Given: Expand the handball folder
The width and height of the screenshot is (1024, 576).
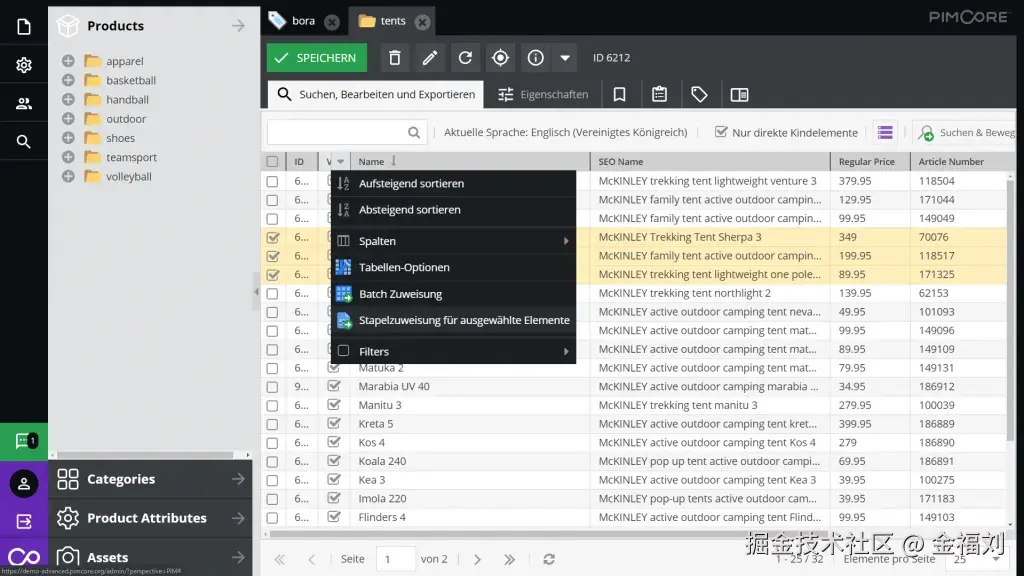Looking at the screenshot, I should click(68, 99).
